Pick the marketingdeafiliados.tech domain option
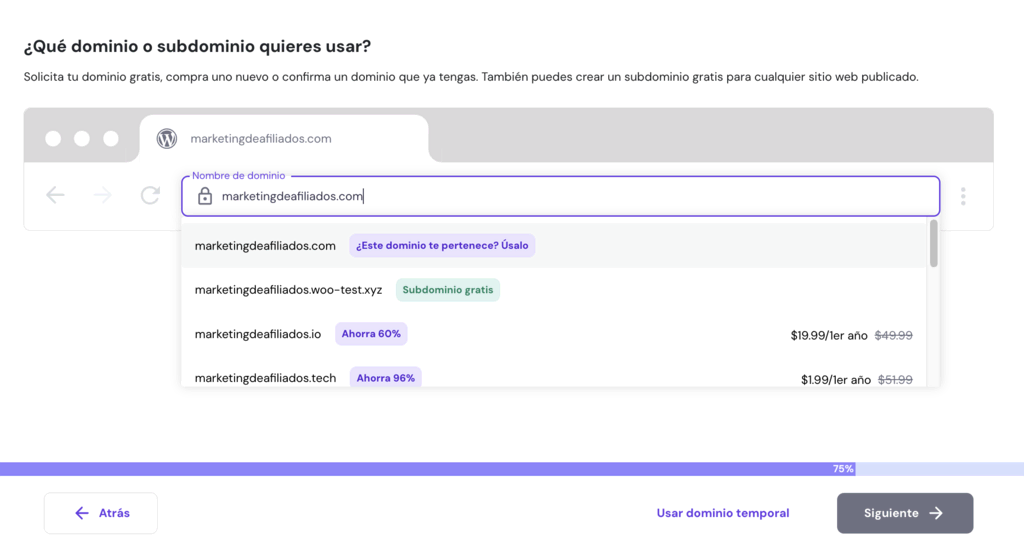Screen dimensions: 1024x543 (265, 378)
